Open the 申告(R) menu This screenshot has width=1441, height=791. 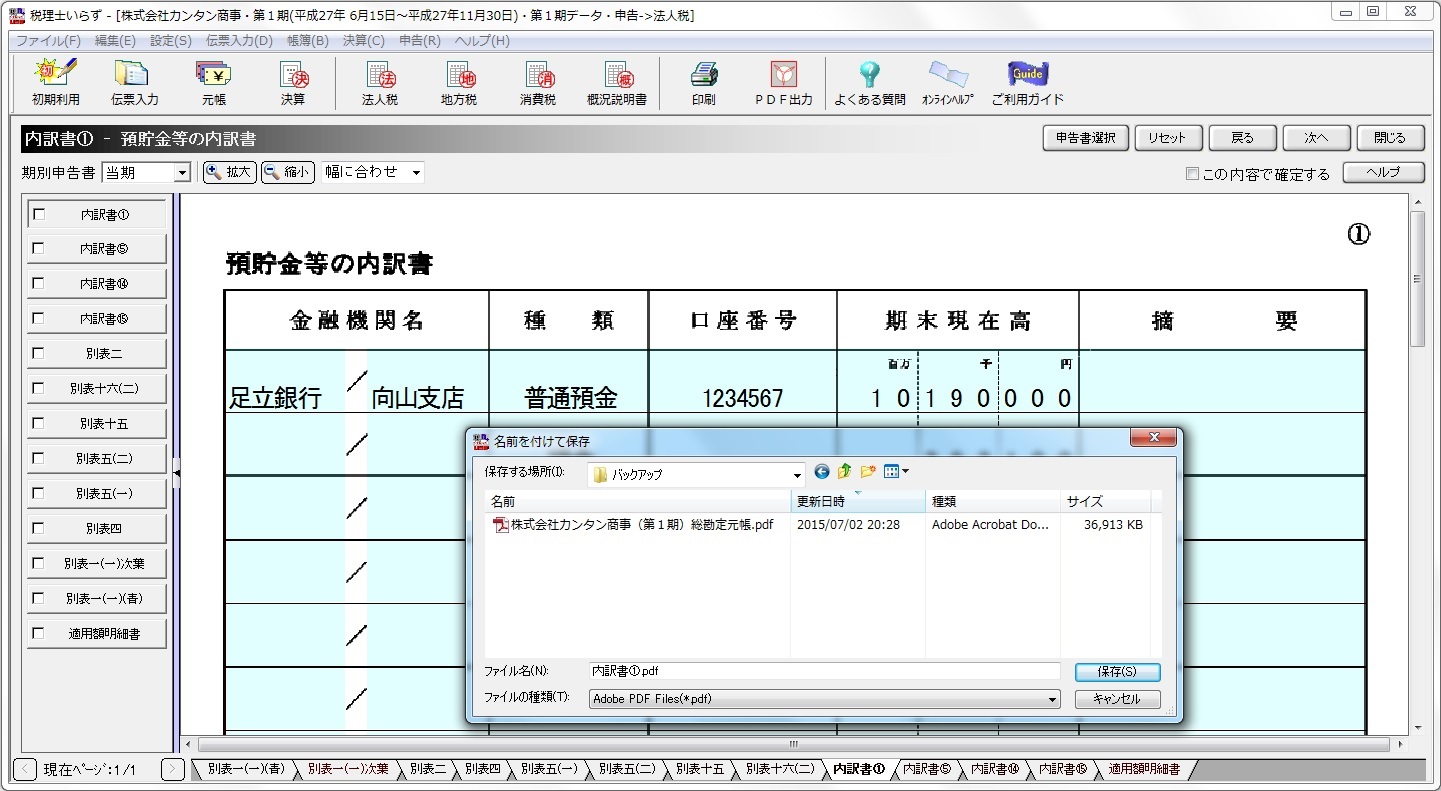pos(419,41)
